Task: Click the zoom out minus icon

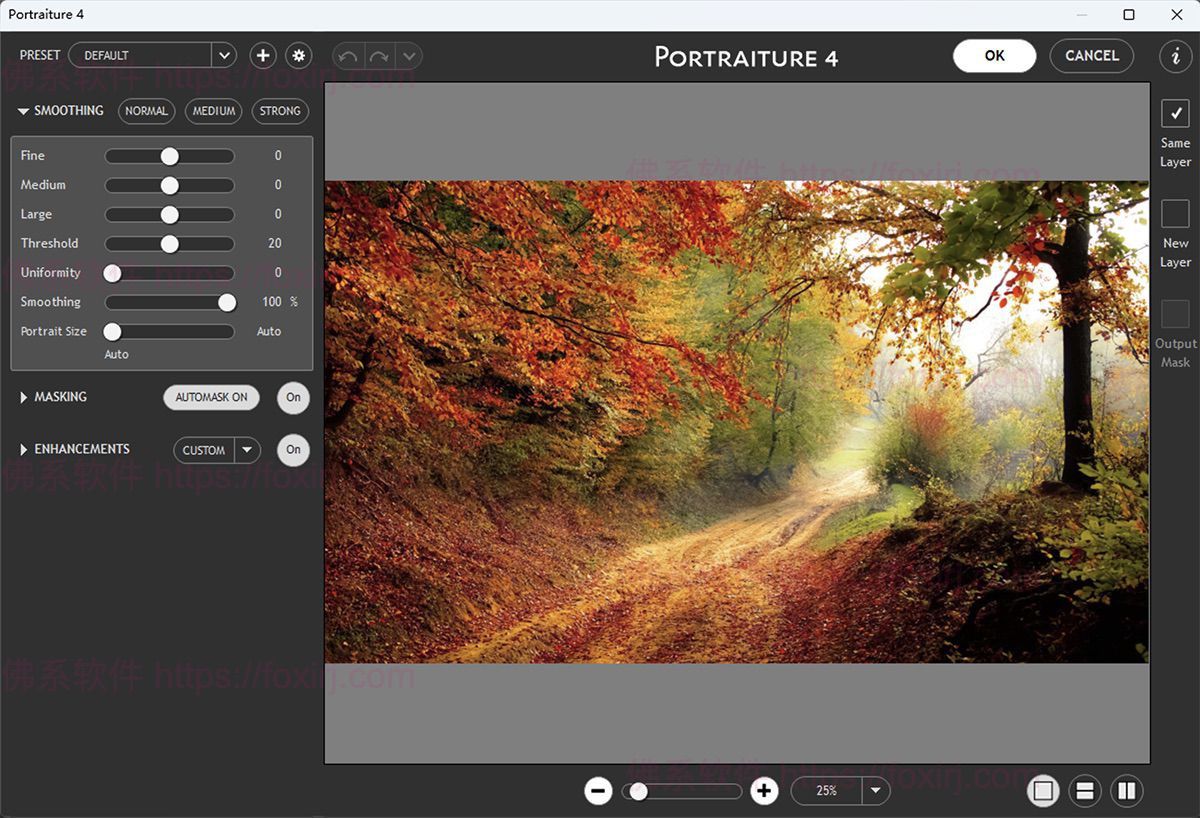Action: tap(598, 791)
